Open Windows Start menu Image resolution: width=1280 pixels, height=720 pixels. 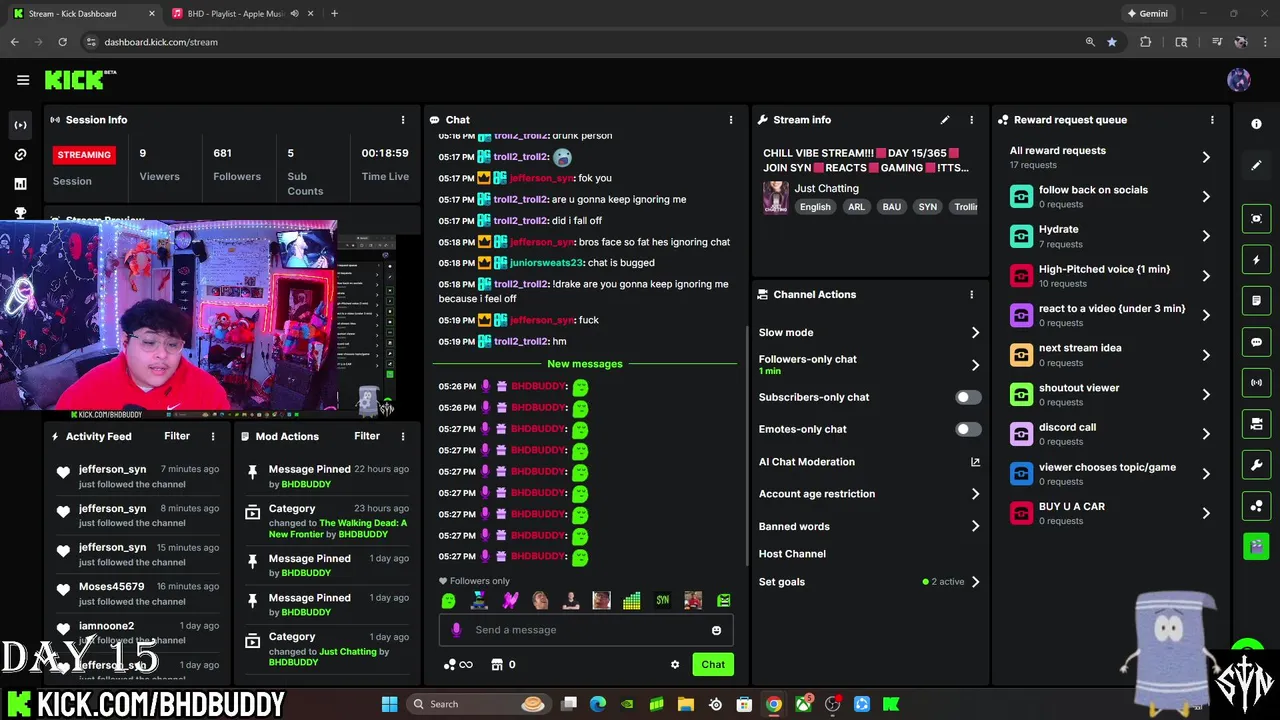tap(389, 704)
